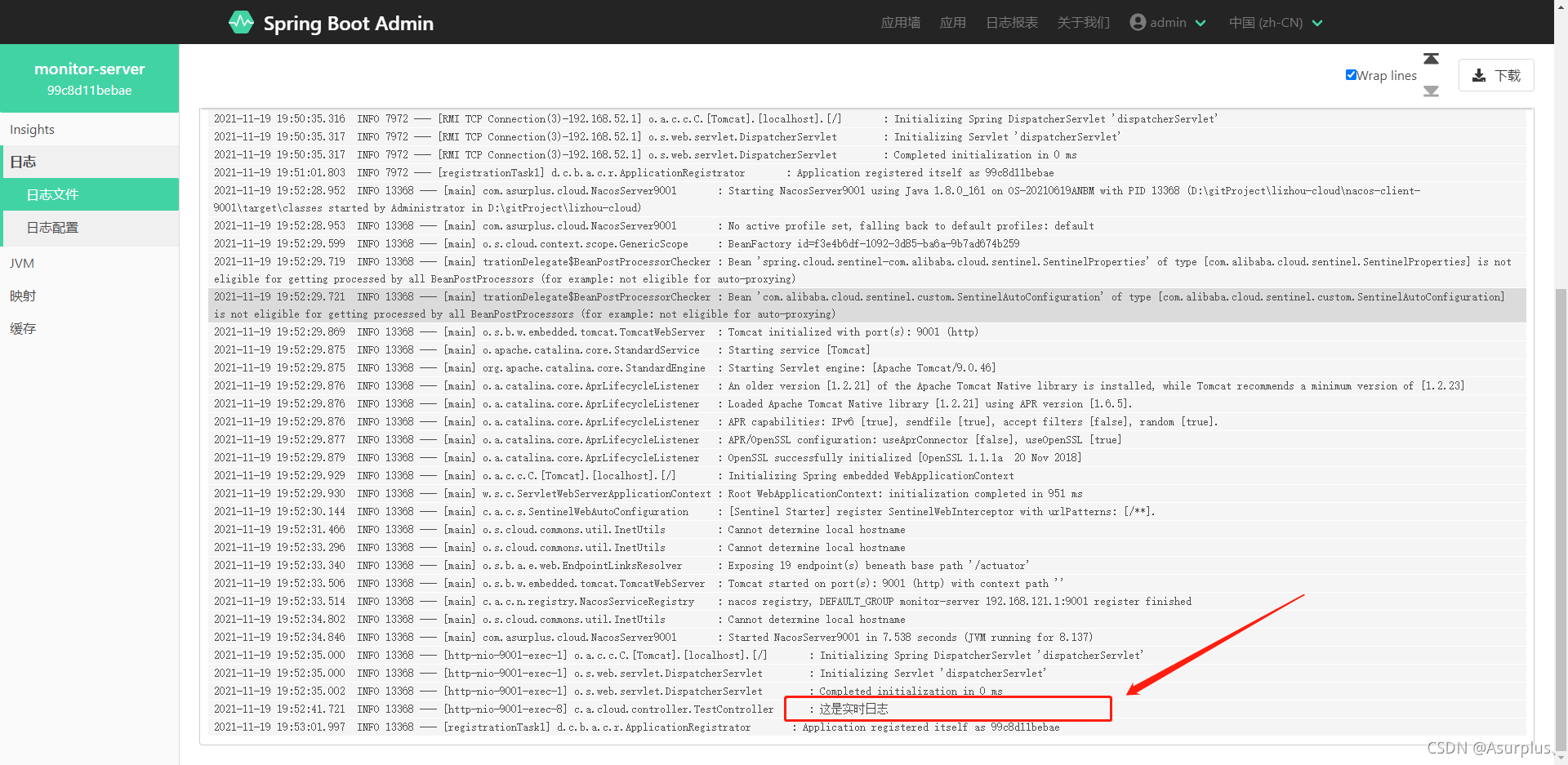Click log line 'Loaded Apache Tomcat Native library [1.2.21]'
Image resolution: width=1568 pixels, height=765 pixels.
(x=866, y=403)
